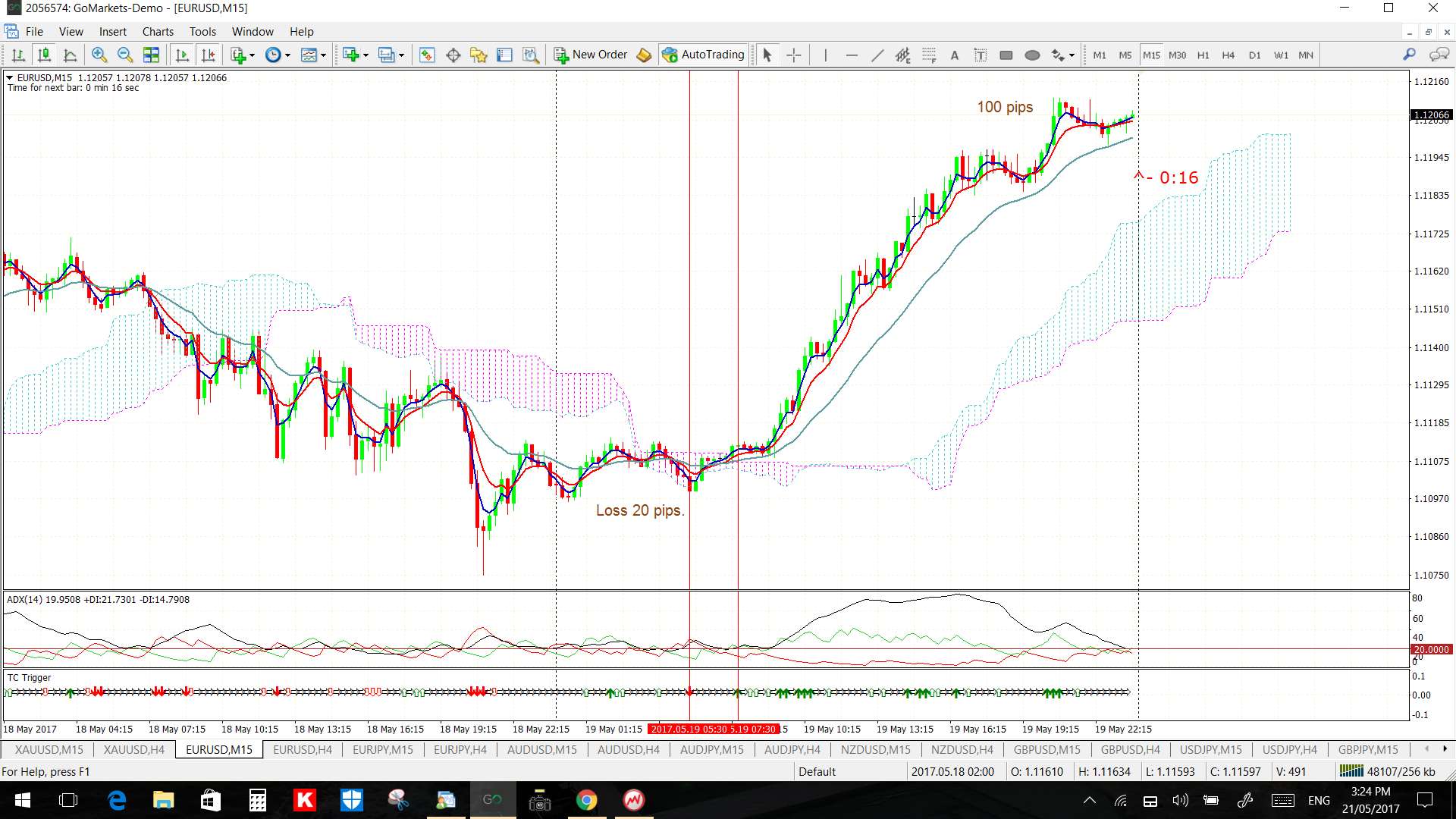This screenshot has height=819, width=1456.
Task: Open the templates dropdown arrow
Action: [323, 55]
